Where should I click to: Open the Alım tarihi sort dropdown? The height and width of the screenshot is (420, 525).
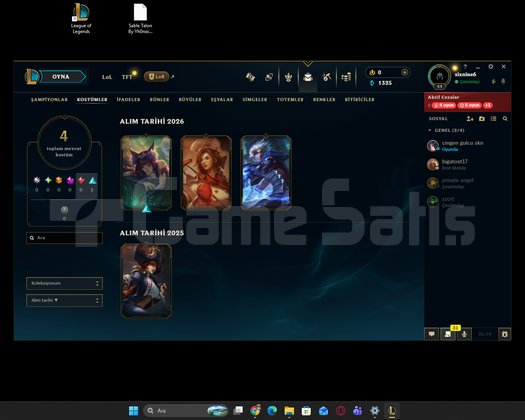[64, 300]
